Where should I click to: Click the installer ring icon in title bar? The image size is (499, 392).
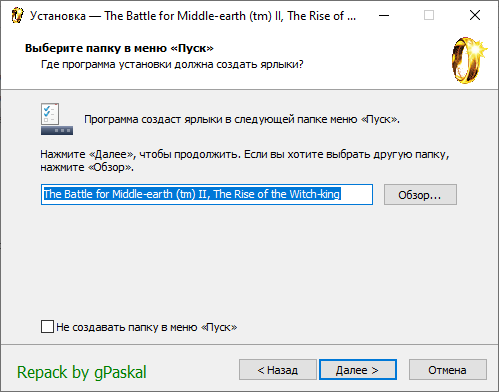pyautogui.click(x=17, y=15)
